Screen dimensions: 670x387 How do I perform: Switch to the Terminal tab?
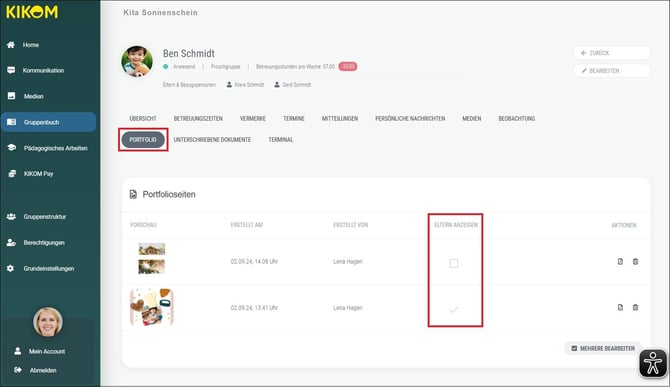(281, 140)
